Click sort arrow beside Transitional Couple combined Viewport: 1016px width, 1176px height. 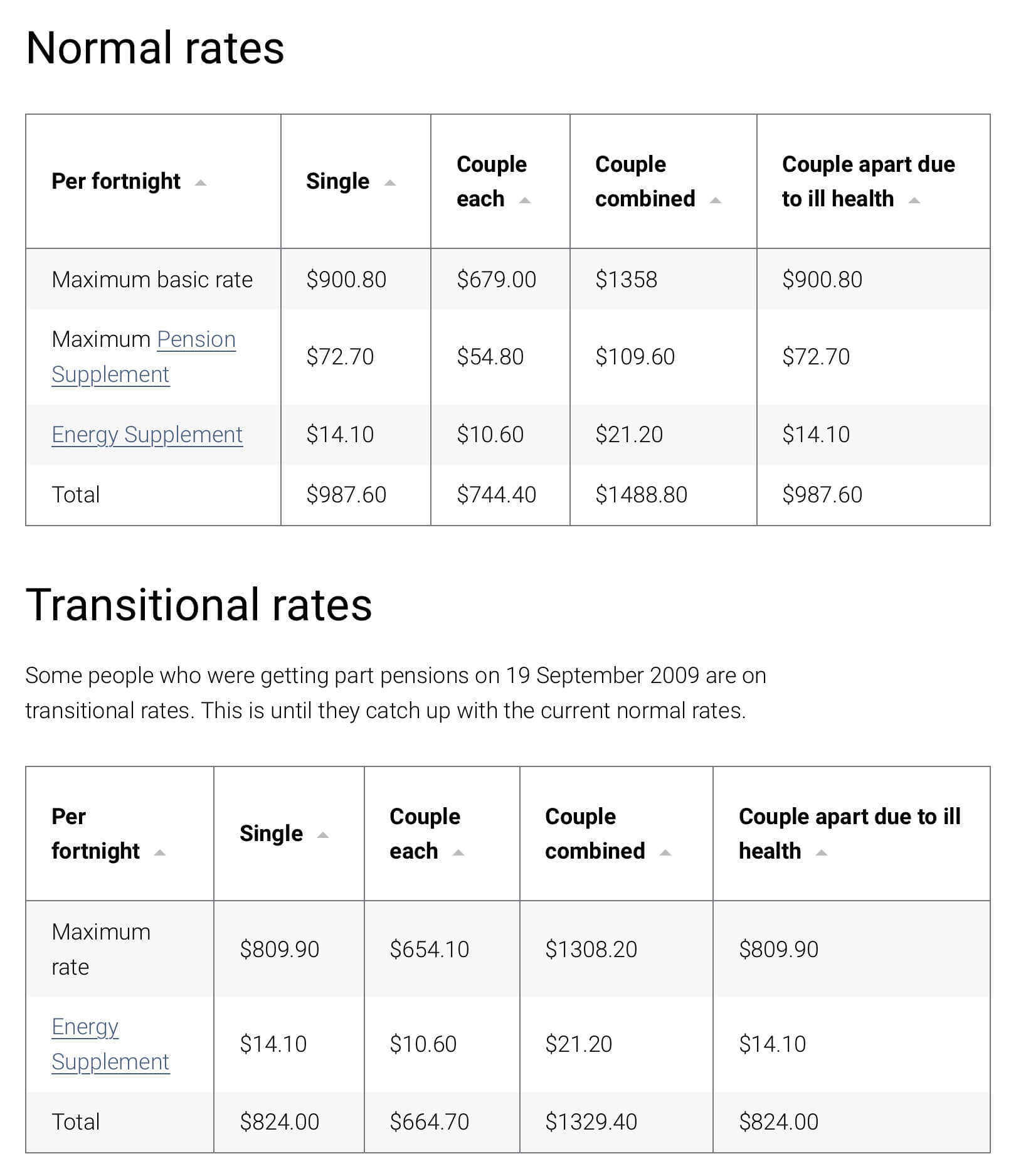[x=665, y=853]
